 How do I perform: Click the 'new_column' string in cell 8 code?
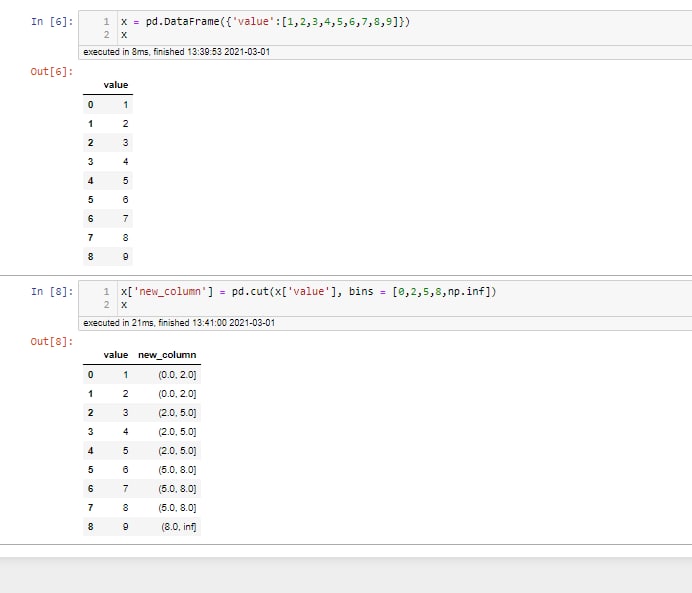click(x=170, y=292)
